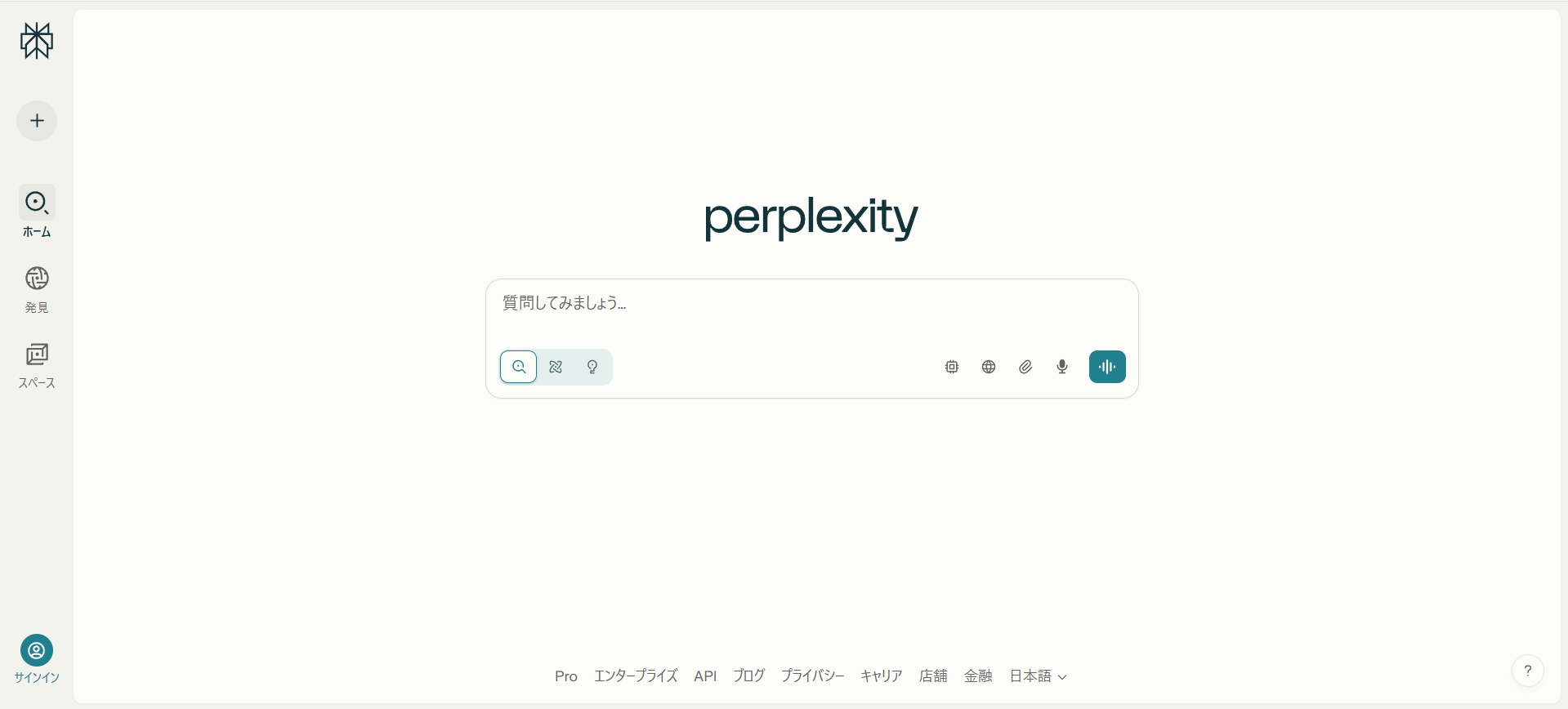Click the microphone dictation icon

click(x=1061, y=367)
